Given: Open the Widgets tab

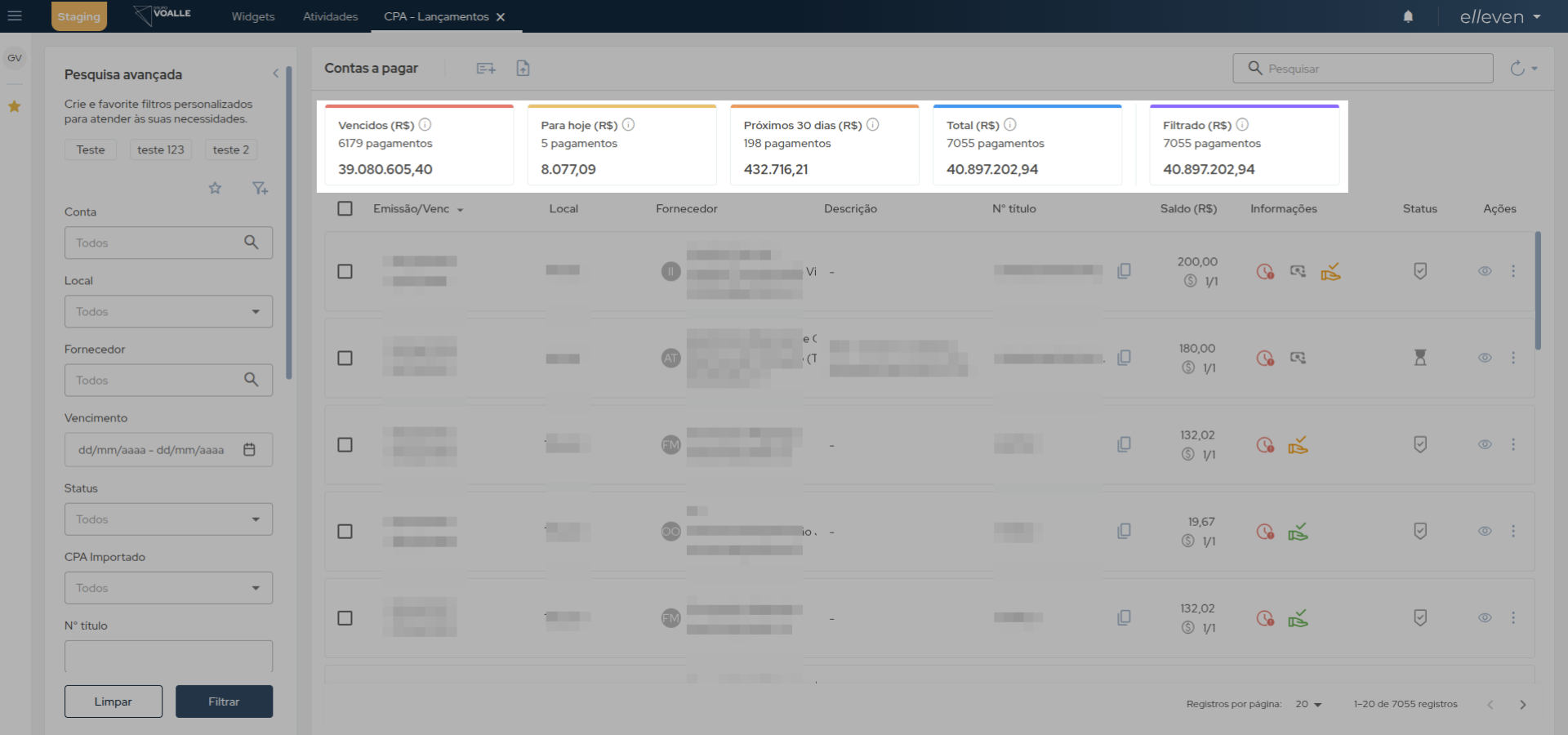Looking at the screenshot, I should (252, 16).
